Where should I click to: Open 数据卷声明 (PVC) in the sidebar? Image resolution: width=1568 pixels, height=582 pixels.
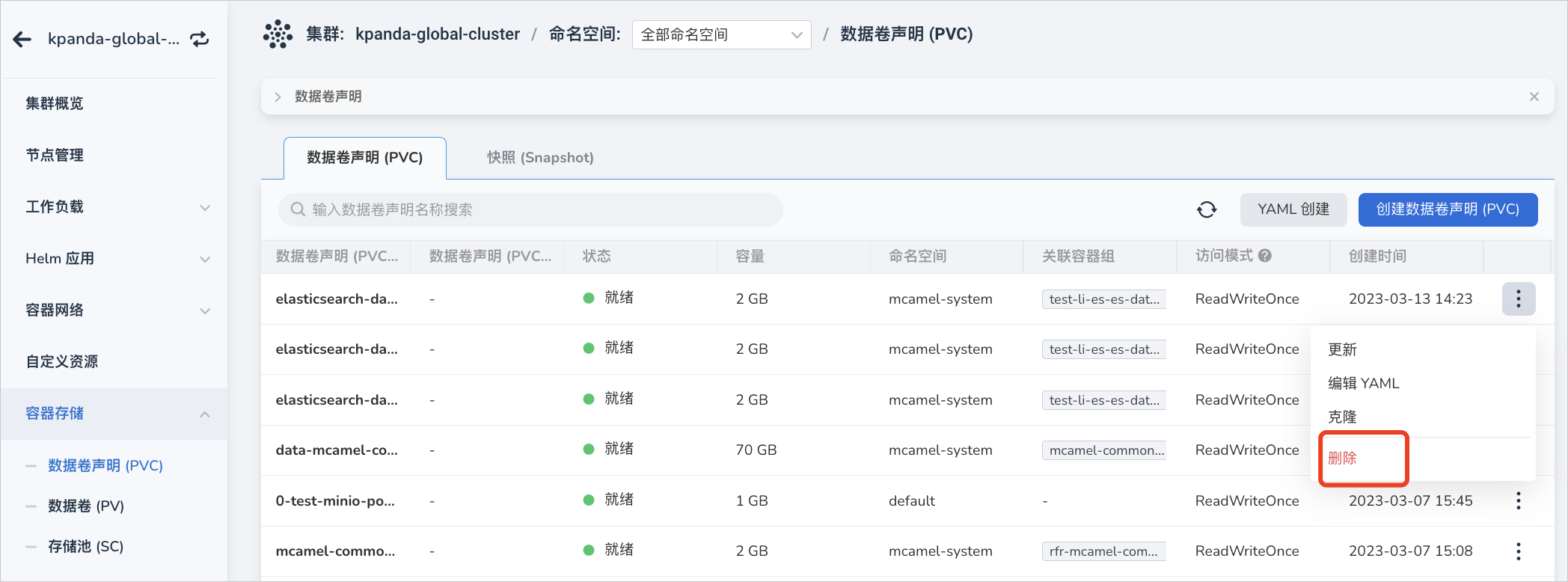[x=105, y=466]
